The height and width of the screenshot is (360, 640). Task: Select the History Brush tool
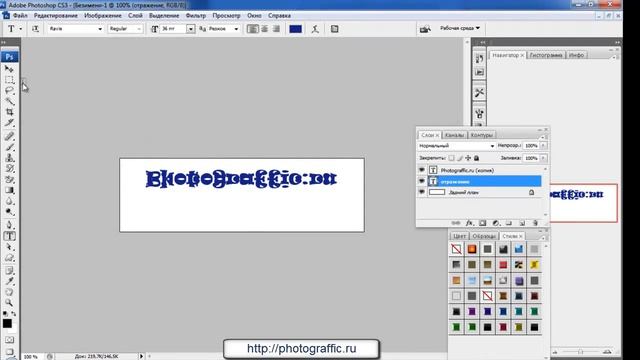click(9, 169)
